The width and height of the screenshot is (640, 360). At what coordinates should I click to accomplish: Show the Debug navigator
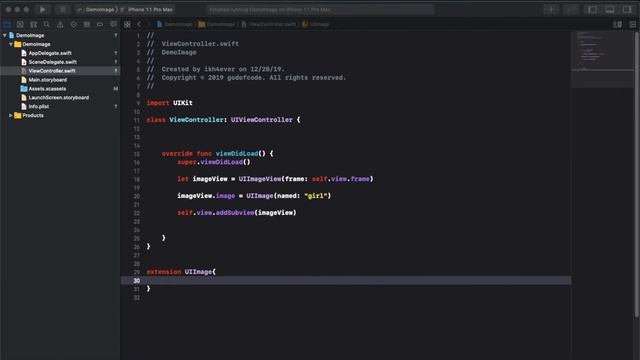(87, 24)
